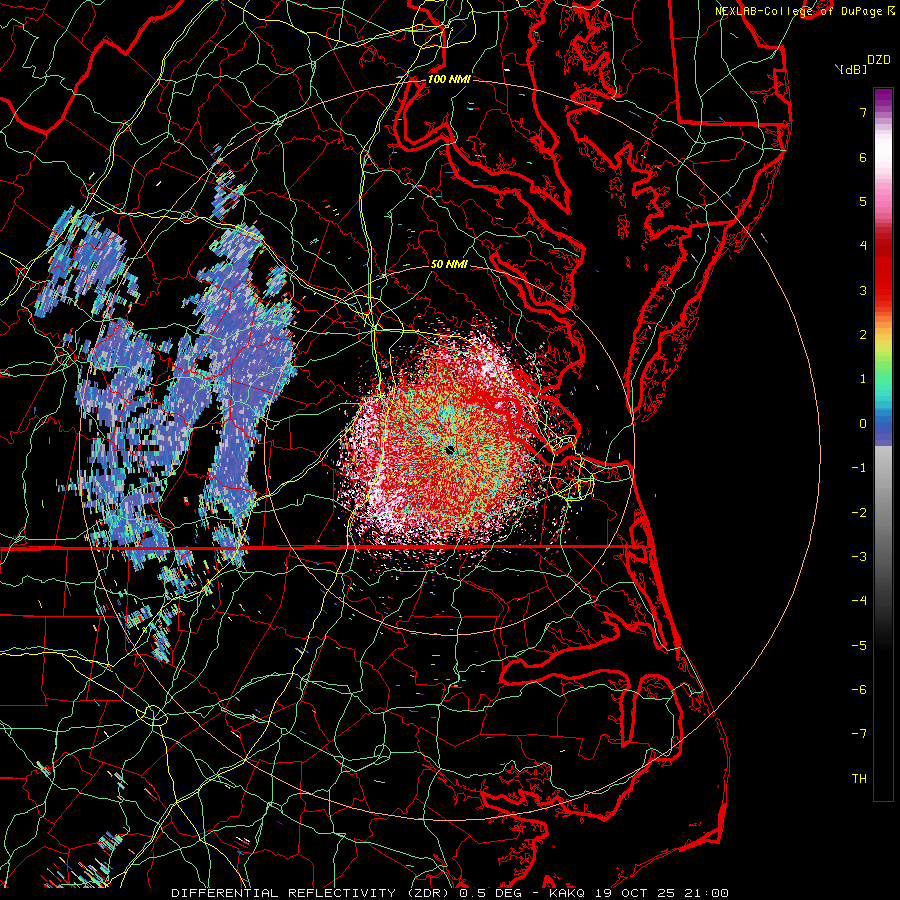Click the KAKQ 19 OCT 25 21:00 timestamp
The image size is (900, 900).
click(639, 893)
